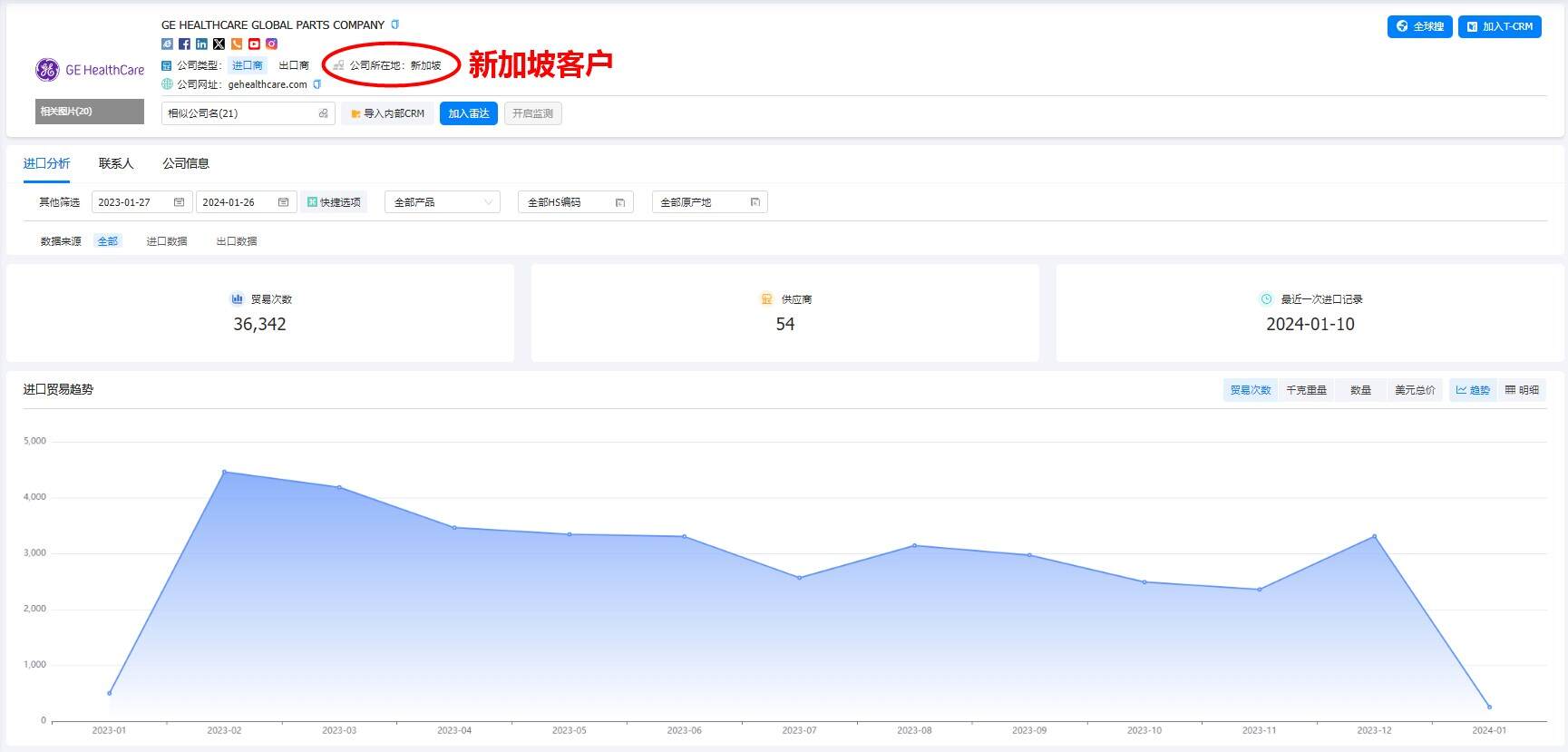Click the globe icon beside company website
1568x752 pixels.
(167, 84)
